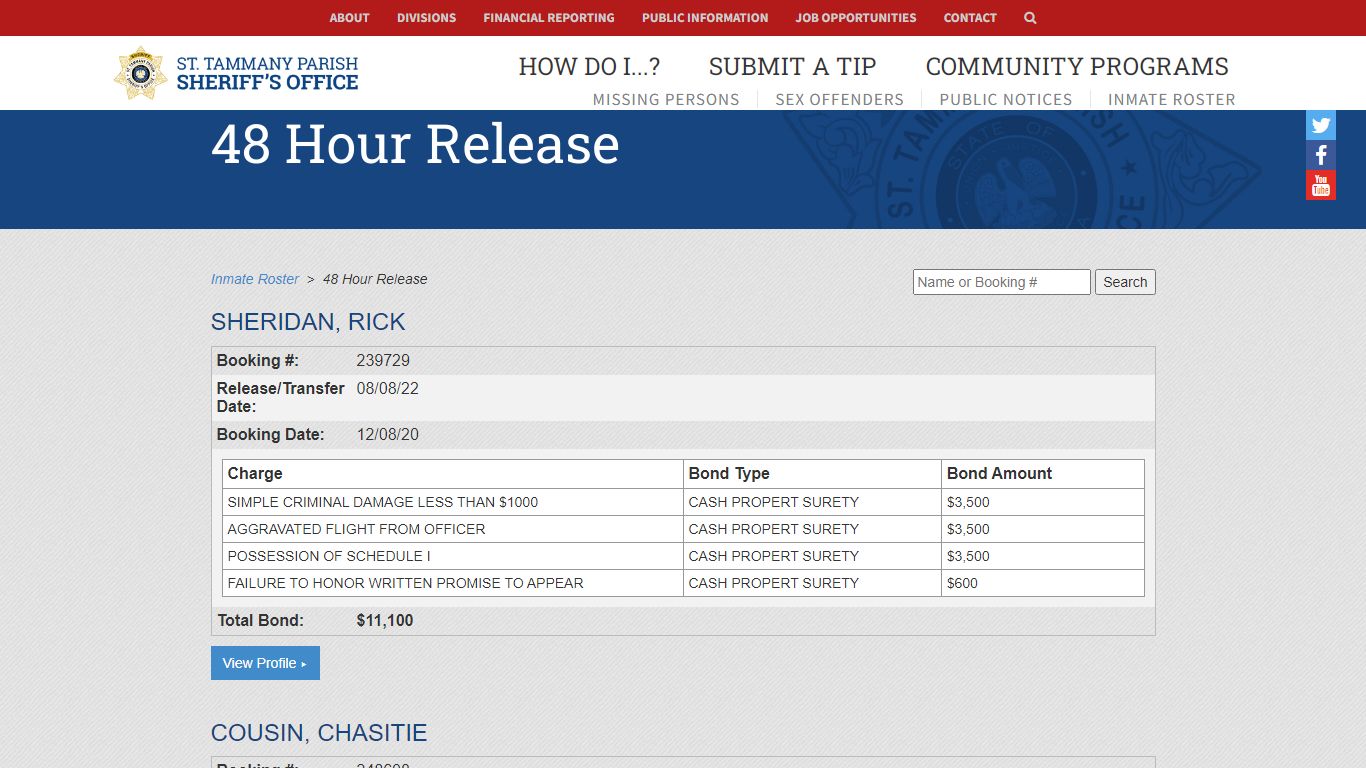Screen dimensions: 1366x768
Task: Focus the Name or Booking # field
Action: [x=1002, y=282]
